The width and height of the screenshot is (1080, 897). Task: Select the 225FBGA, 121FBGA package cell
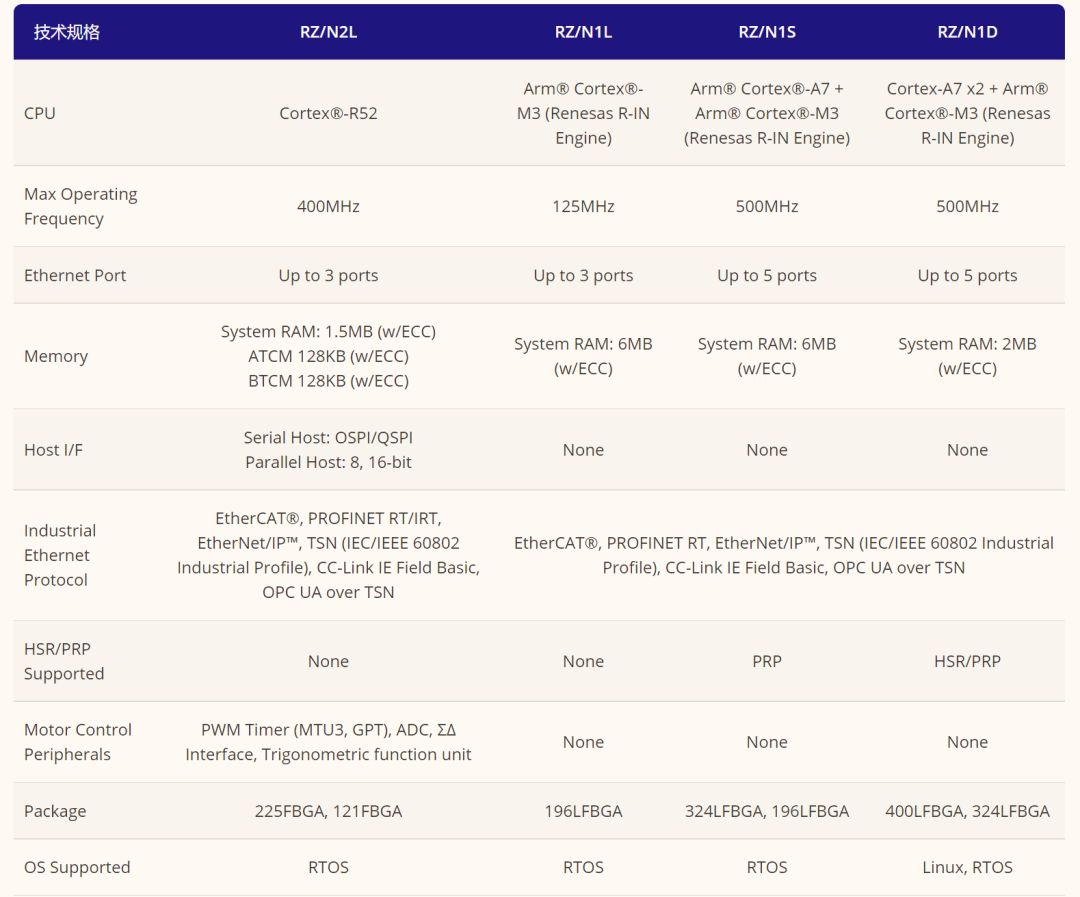tap(328, 811)
